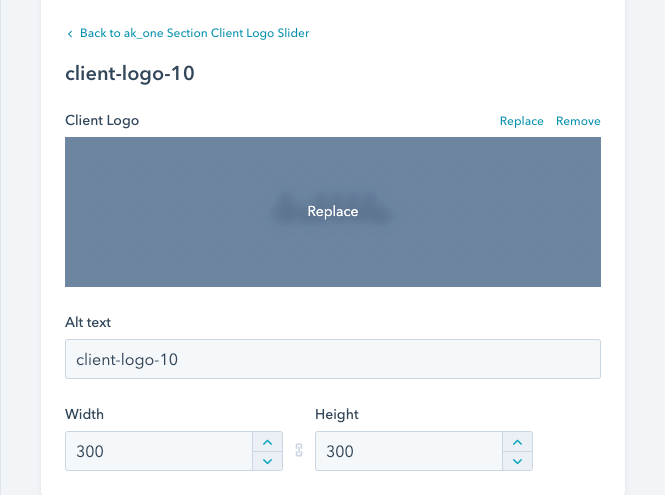
Task: Click the Replace link above the image
Action: pos(521,121)
